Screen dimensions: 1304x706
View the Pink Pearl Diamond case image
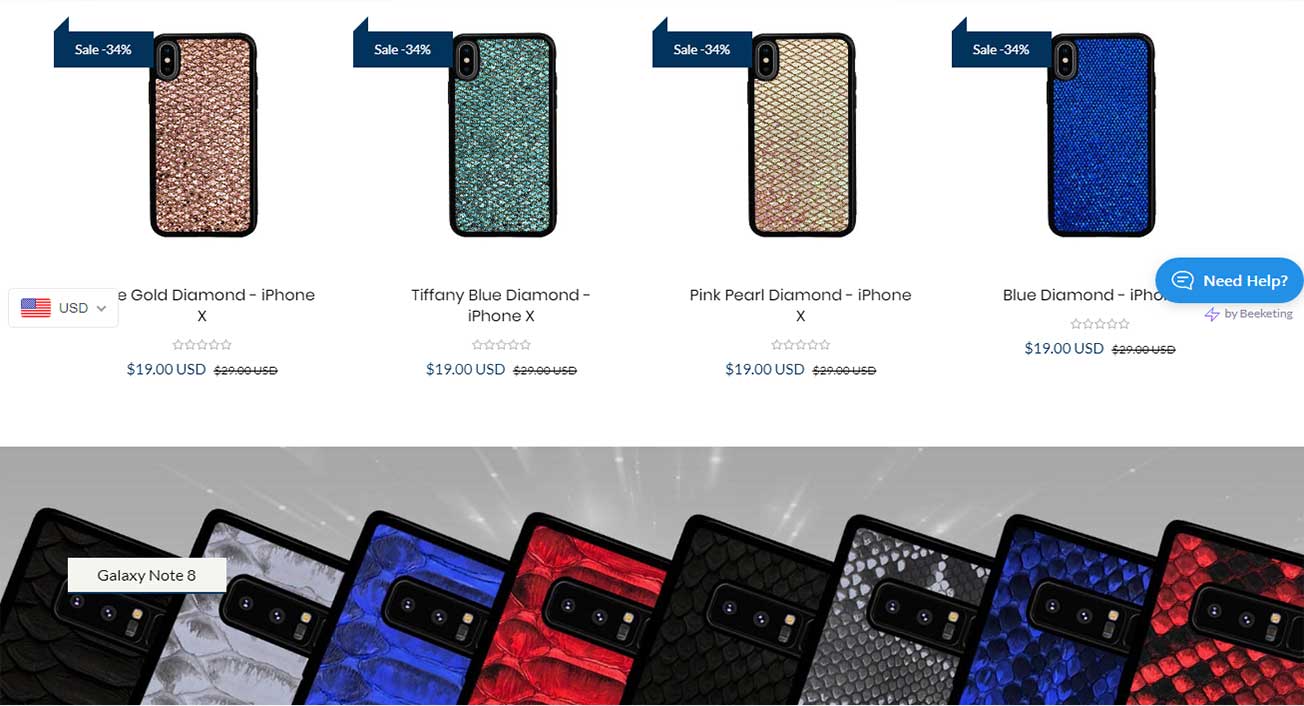coord(801,135)
